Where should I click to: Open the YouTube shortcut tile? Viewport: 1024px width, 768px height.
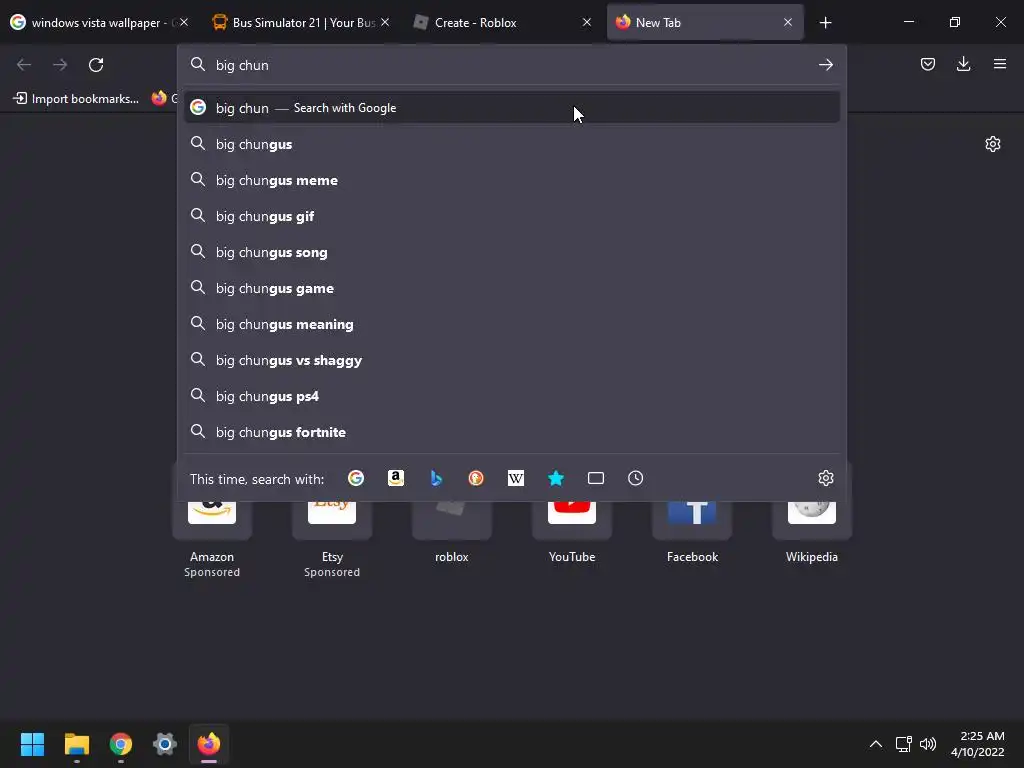(x=572, y=519)
